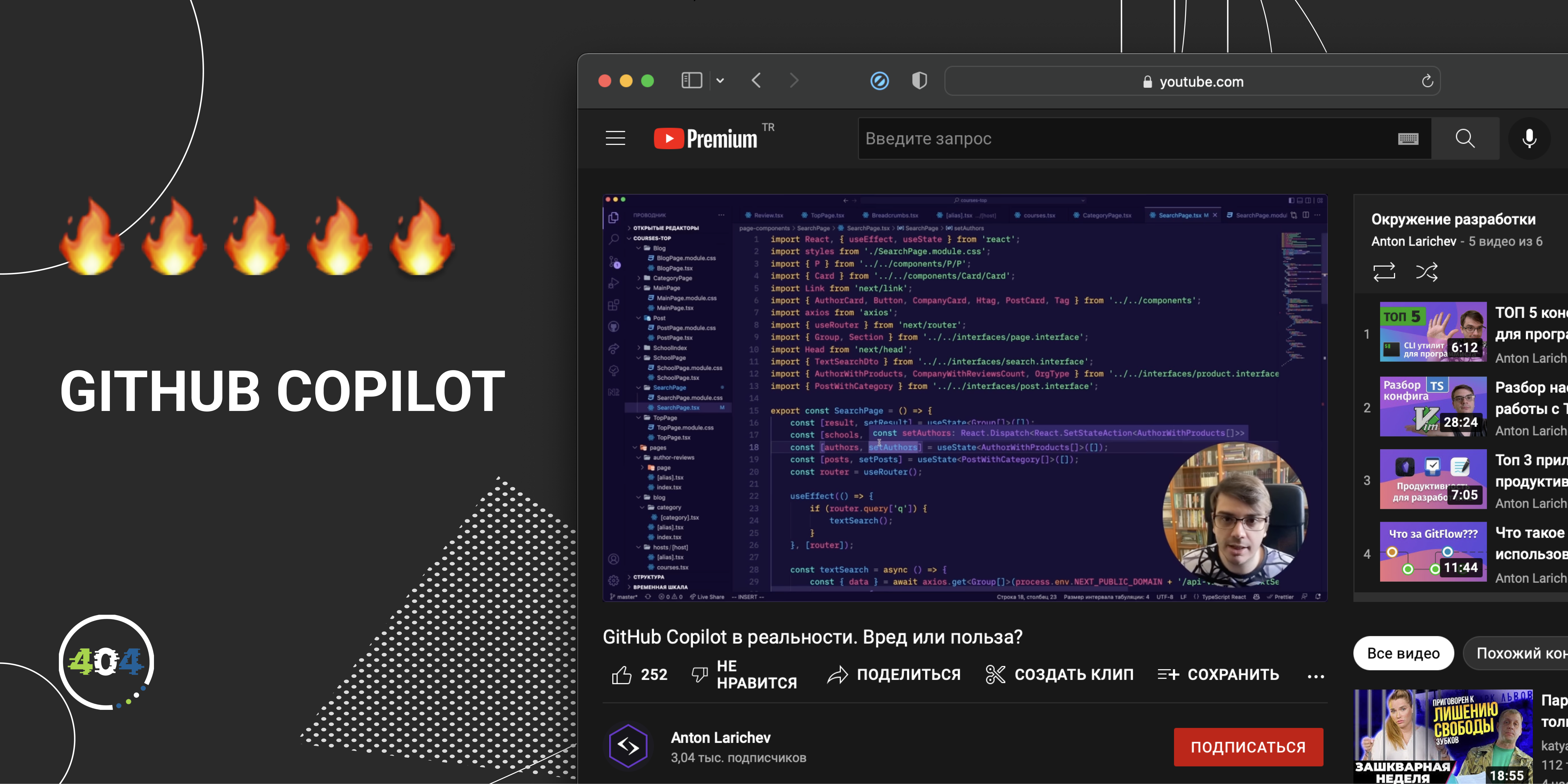
Task: Open Safari tab group dropdown arrow
Action: coord(720,81)
